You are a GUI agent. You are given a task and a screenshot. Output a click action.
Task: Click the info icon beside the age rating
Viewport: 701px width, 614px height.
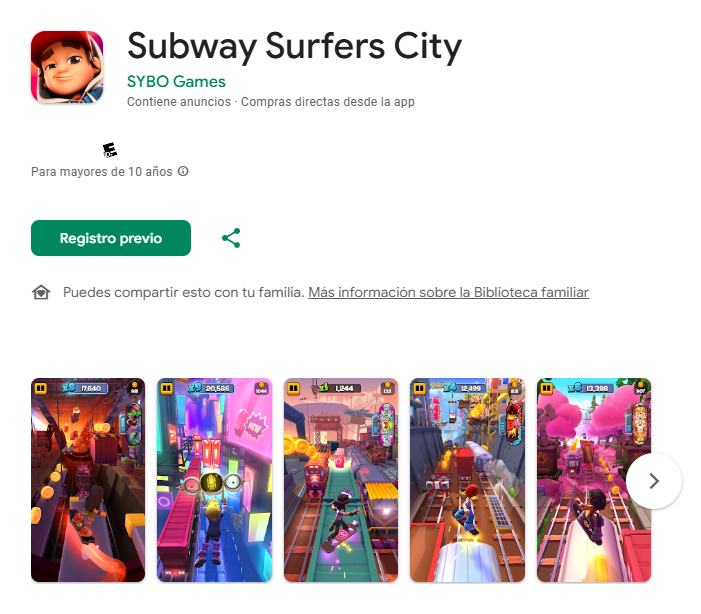[x=183, y=171]
